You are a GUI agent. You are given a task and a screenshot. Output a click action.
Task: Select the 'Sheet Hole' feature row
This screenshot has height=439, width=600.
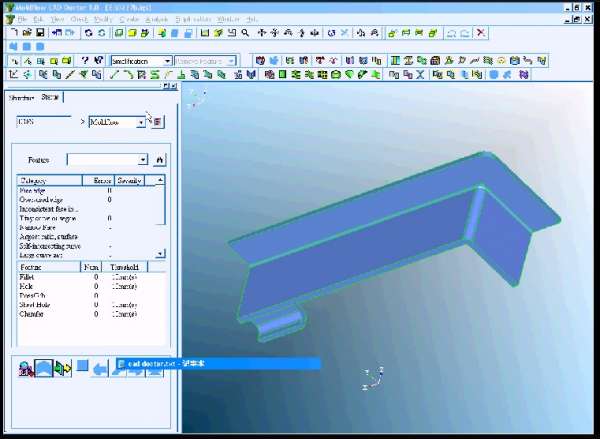tap(92, 305)
